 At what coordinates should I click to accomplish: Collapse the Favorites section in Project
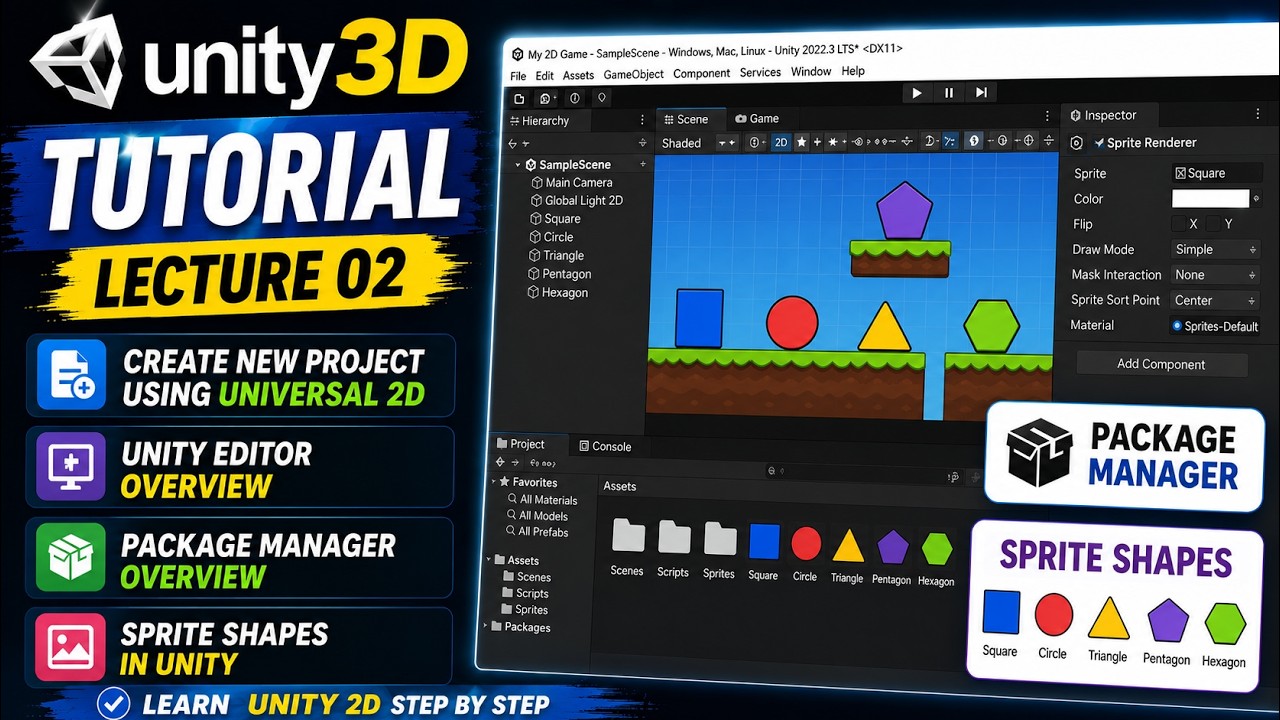tap(494, 482)
